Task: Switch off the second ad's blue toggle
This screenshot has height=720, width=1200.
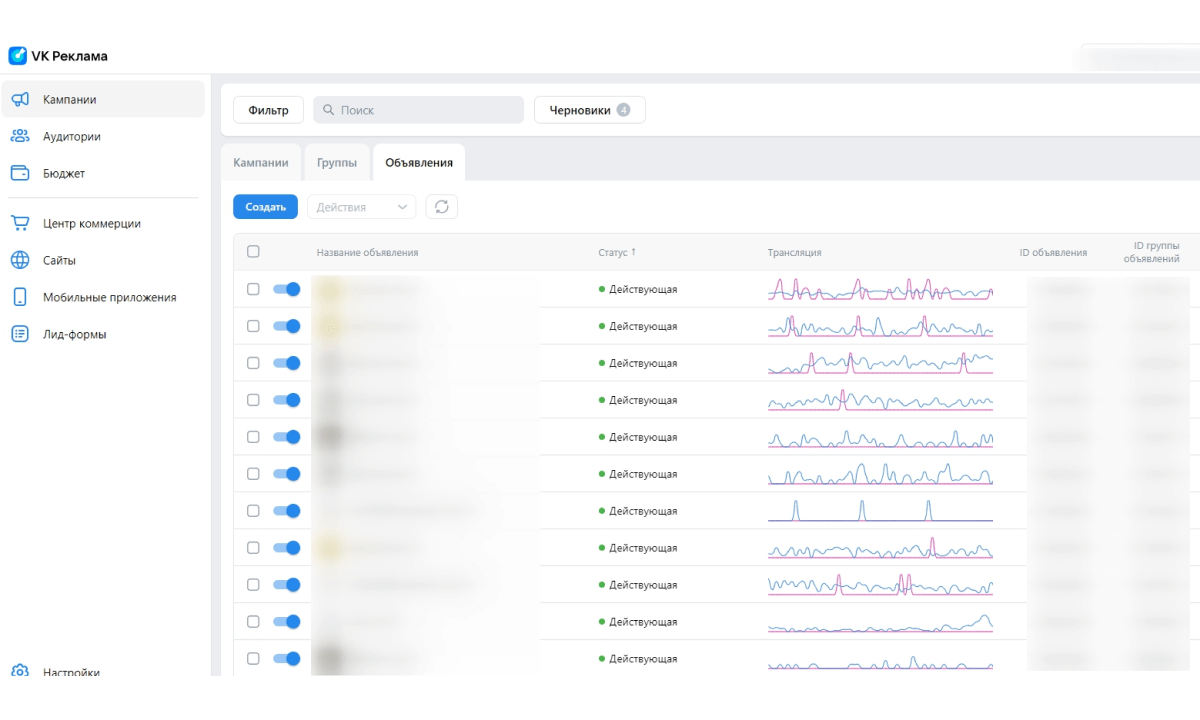Action: [x=287, y=326]
